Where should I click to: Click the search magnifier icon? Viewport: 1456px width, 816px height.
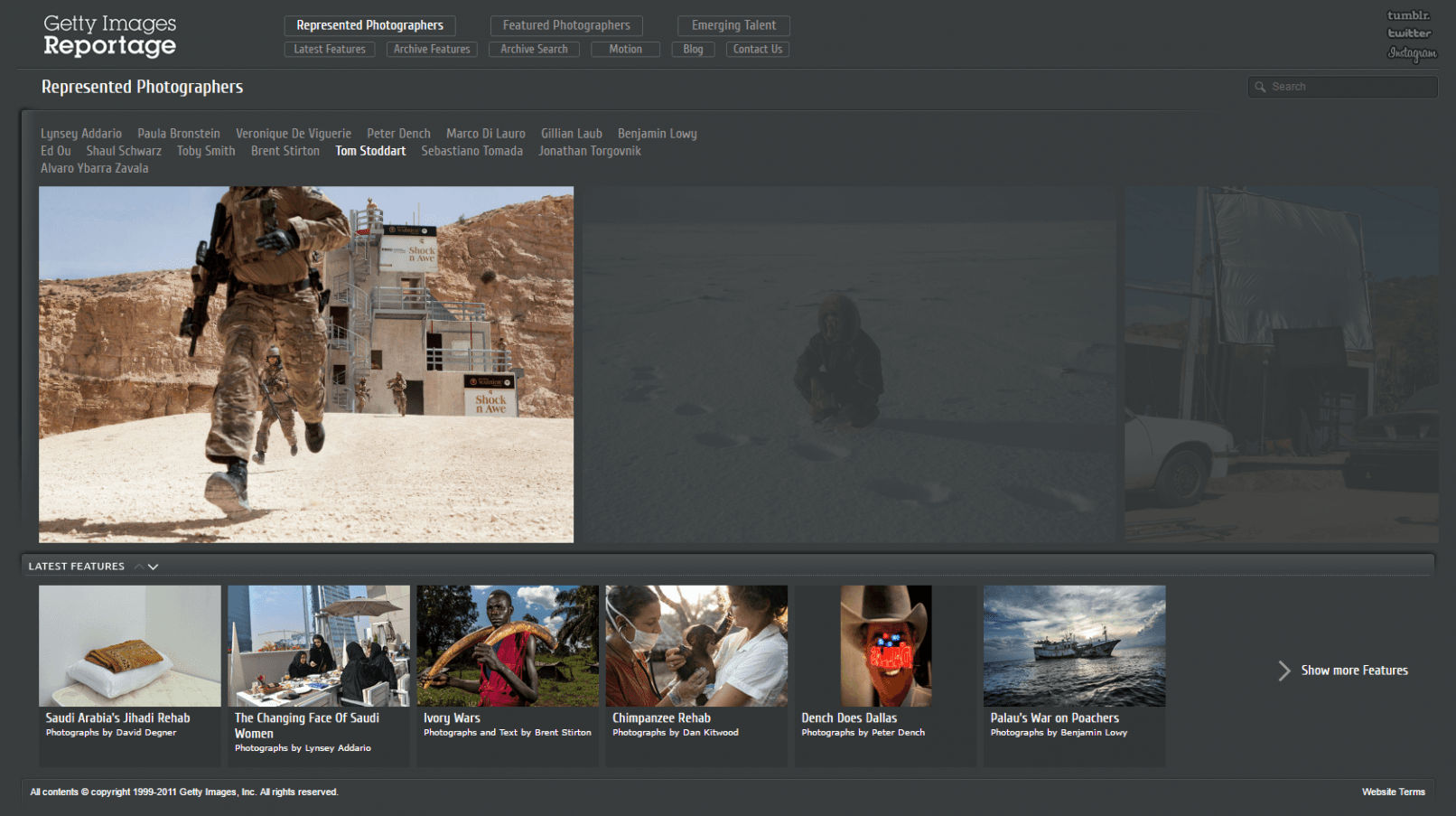[x=1261, y=86]
